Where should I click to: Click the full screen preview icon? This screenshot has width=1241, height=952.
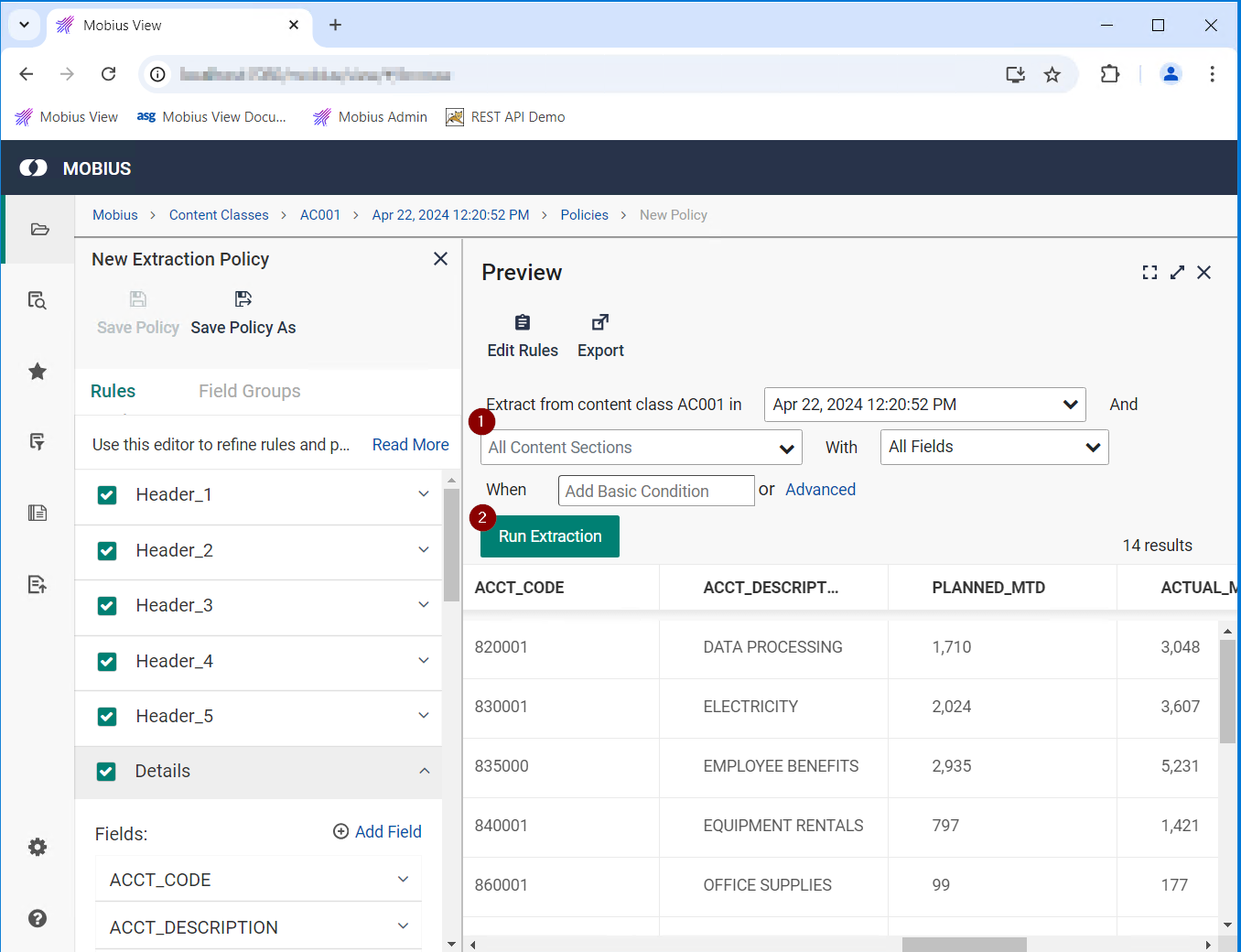1149,273
